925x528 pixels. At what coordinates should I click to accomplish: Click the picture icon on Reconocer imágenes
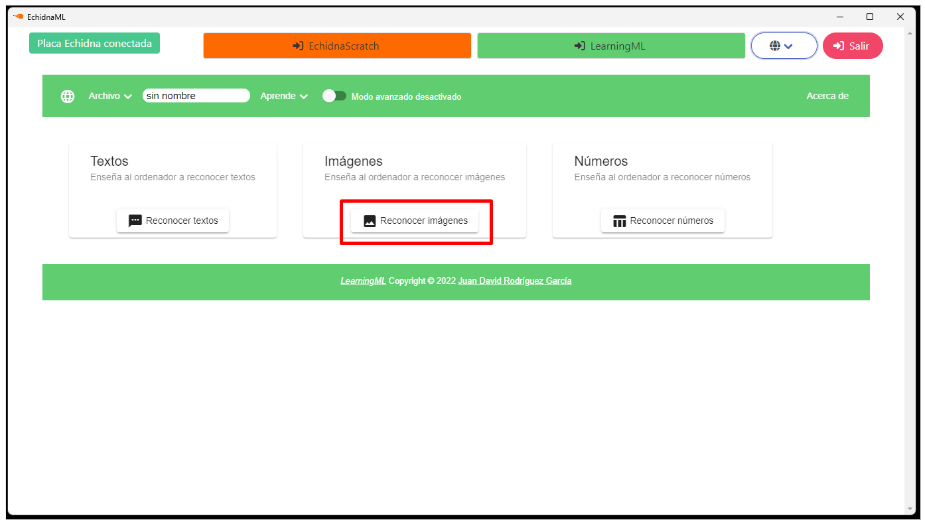[x=369, y=221]
